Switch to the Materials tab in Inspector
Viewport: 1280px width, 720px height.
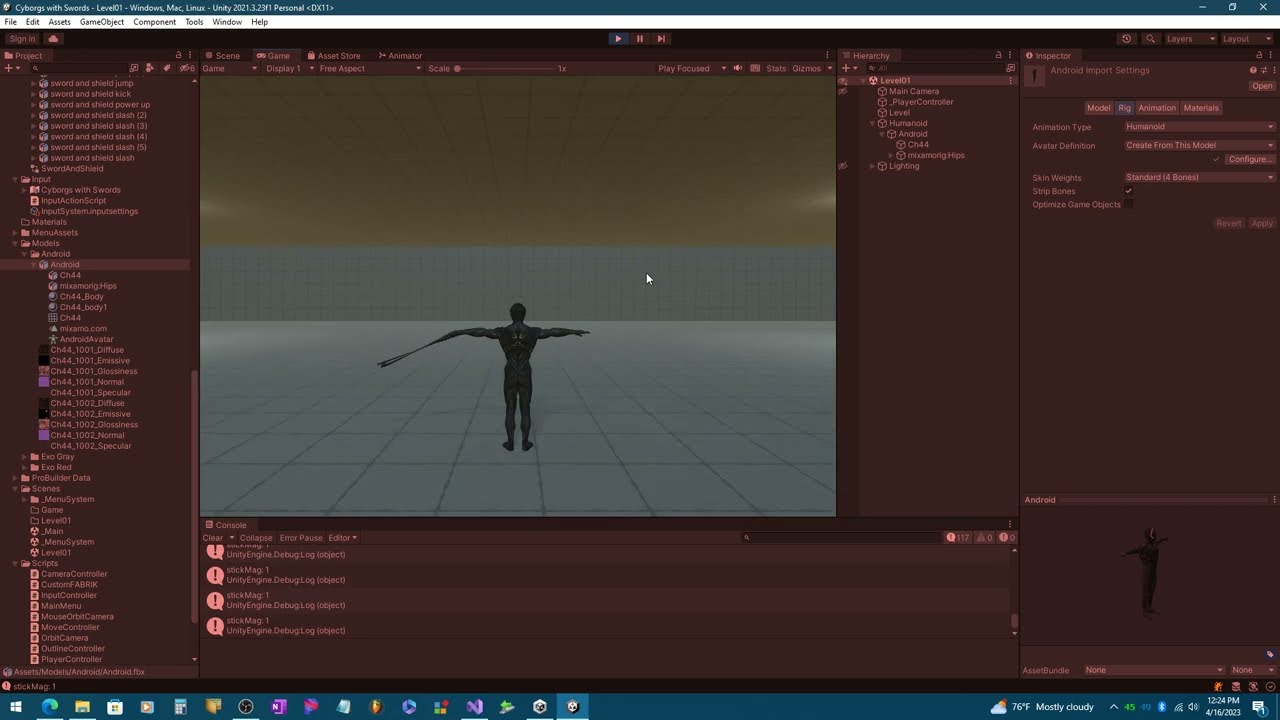point(1201,107)
